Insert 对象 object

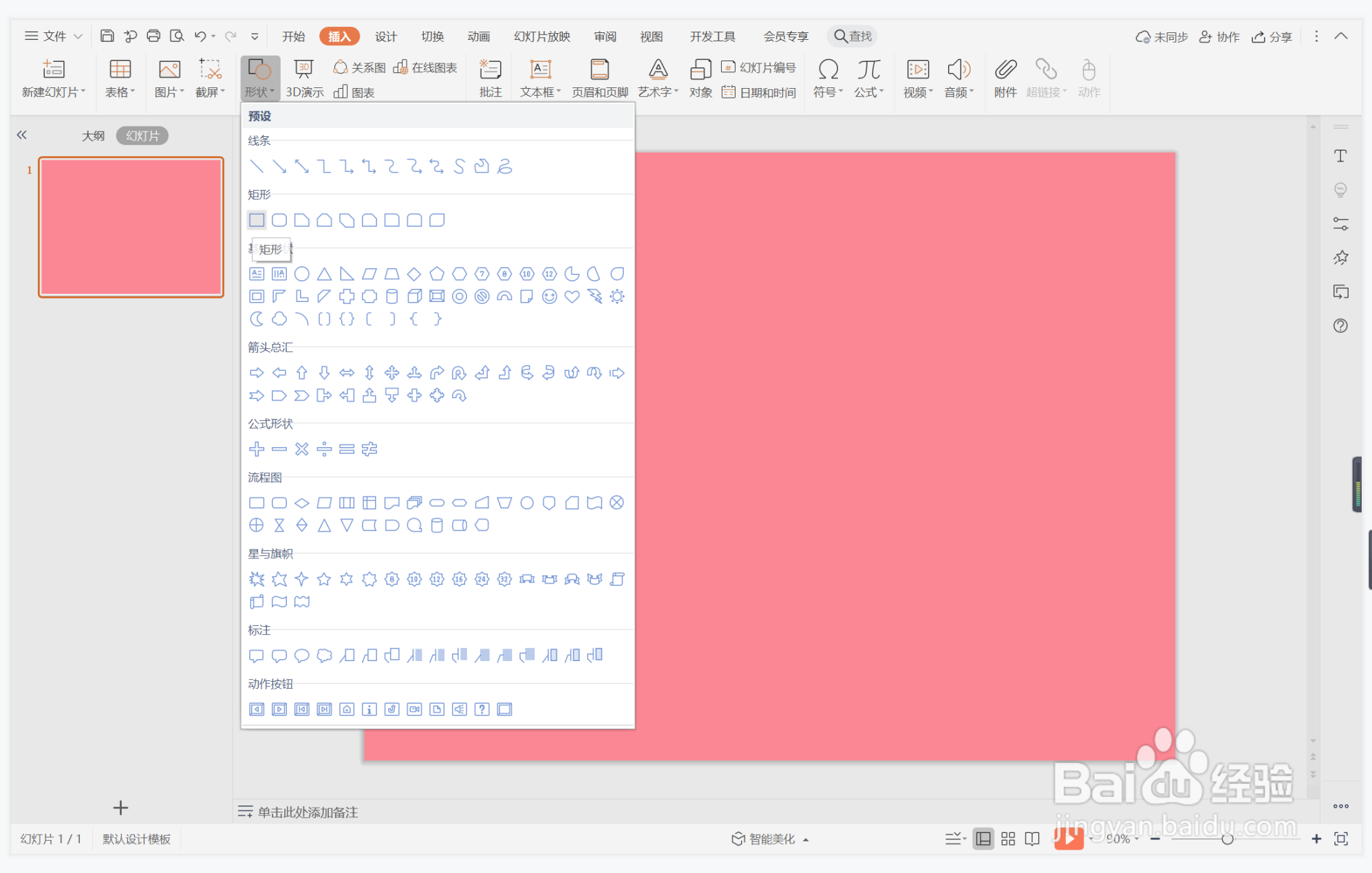tap(700, 78)
